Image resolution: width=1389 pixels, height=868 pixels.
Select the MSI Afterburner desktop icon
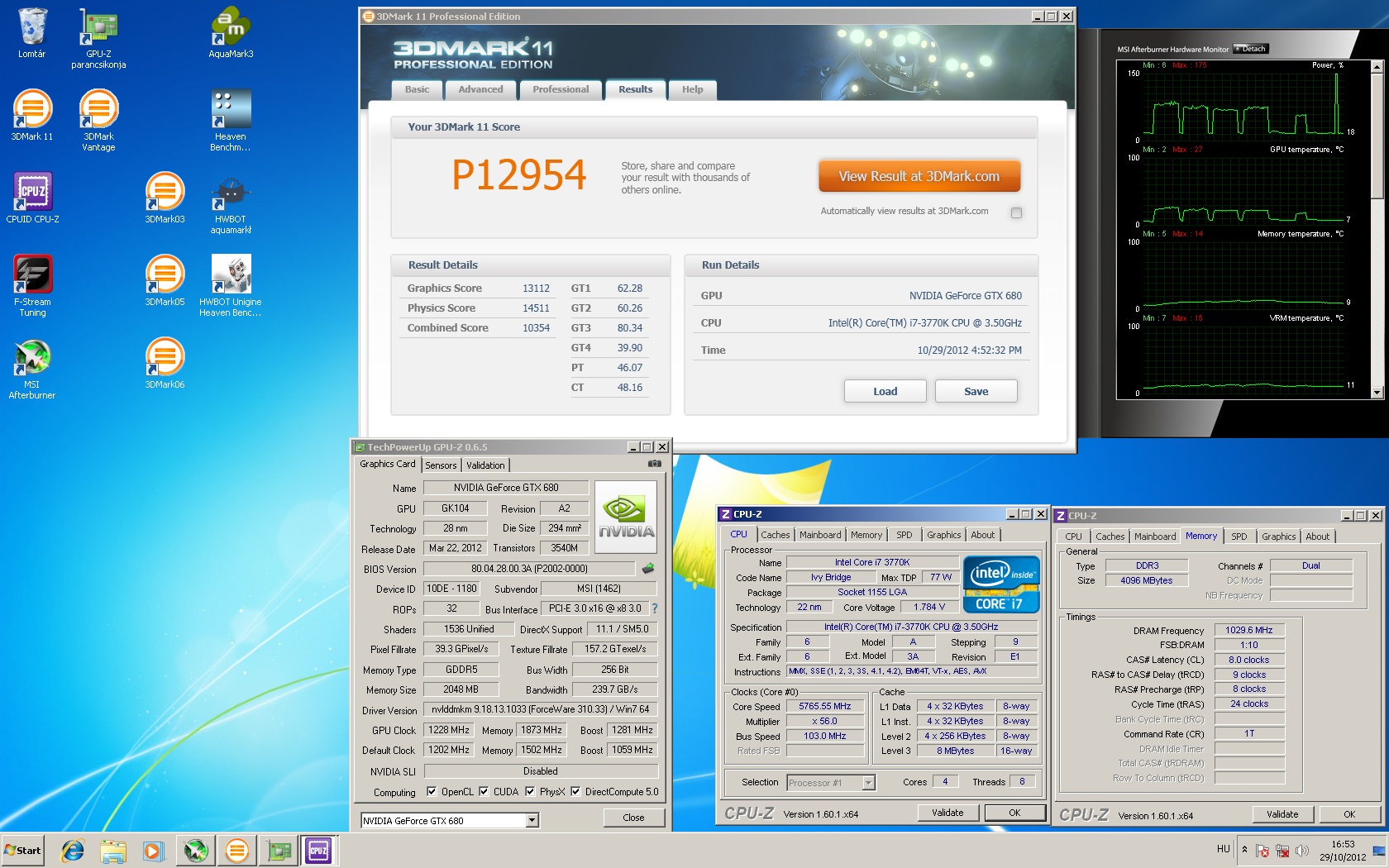click(32, 369)
